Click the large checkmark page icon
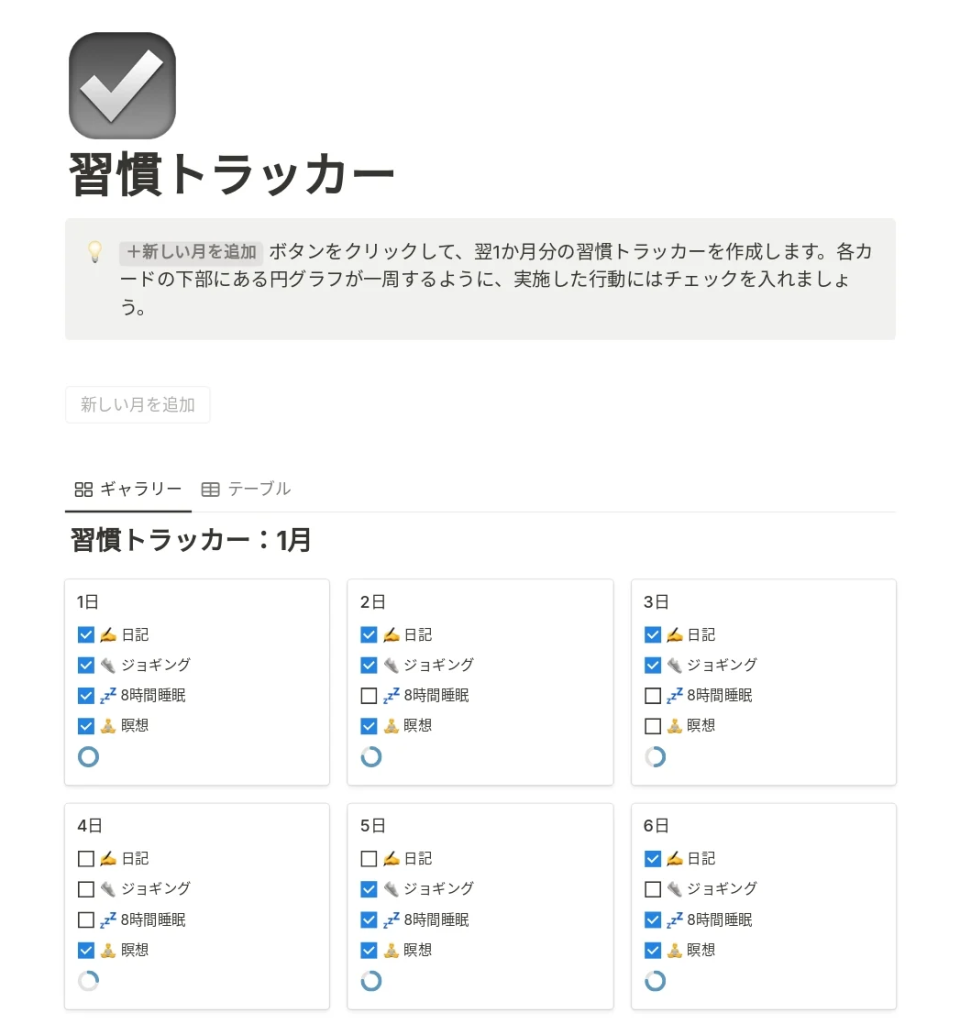960x1024 pixels. point(122,86)
